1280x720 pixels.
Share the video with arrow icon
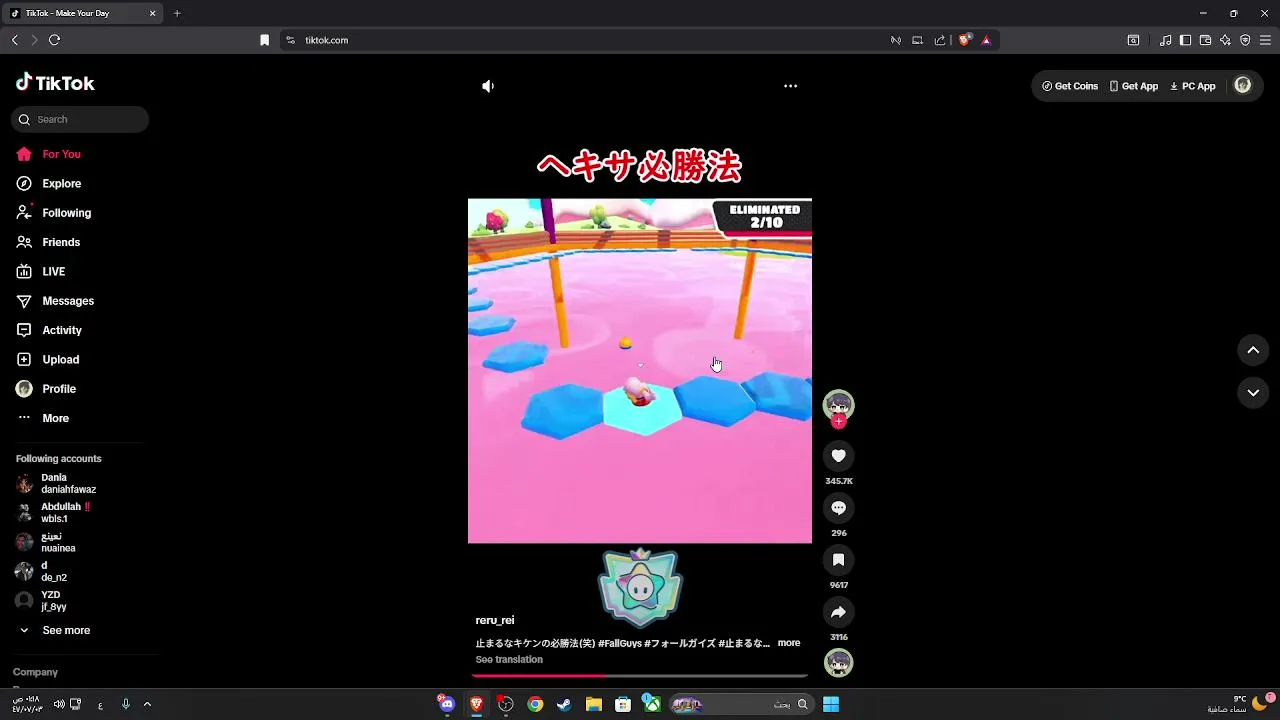click(x=838, y=612)
